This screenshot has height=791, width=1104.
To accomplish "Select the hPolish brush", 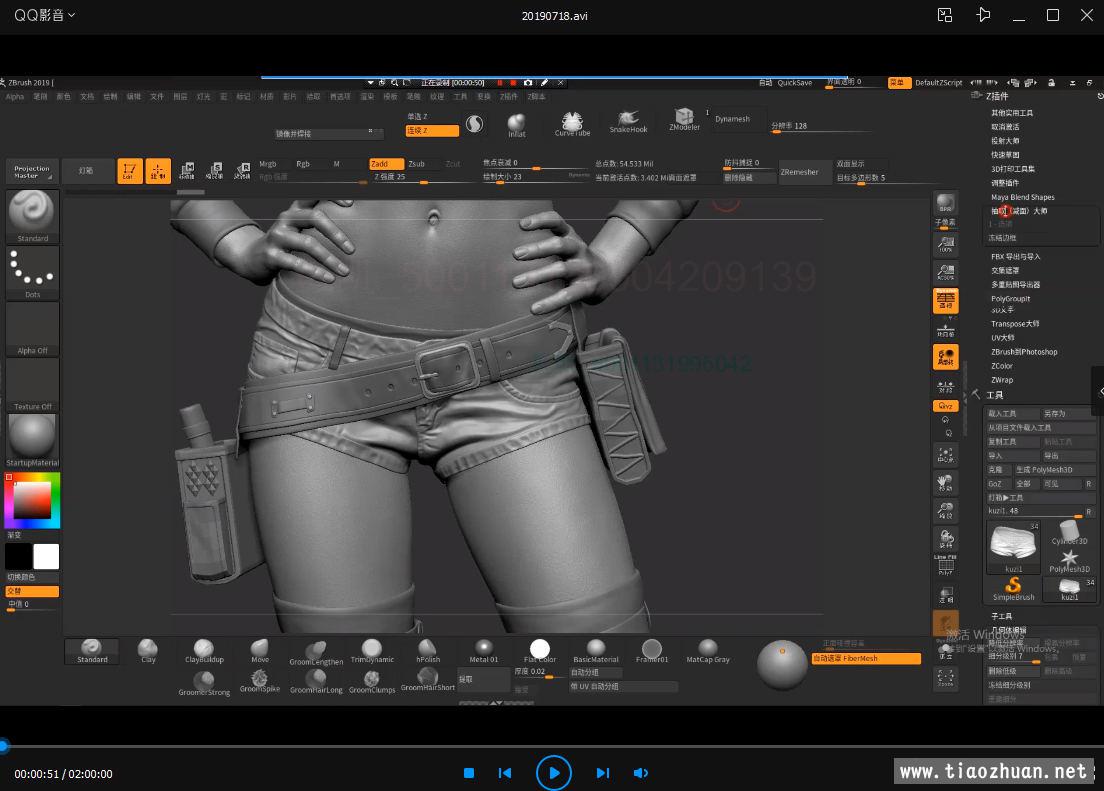I will tap(428, 652).
